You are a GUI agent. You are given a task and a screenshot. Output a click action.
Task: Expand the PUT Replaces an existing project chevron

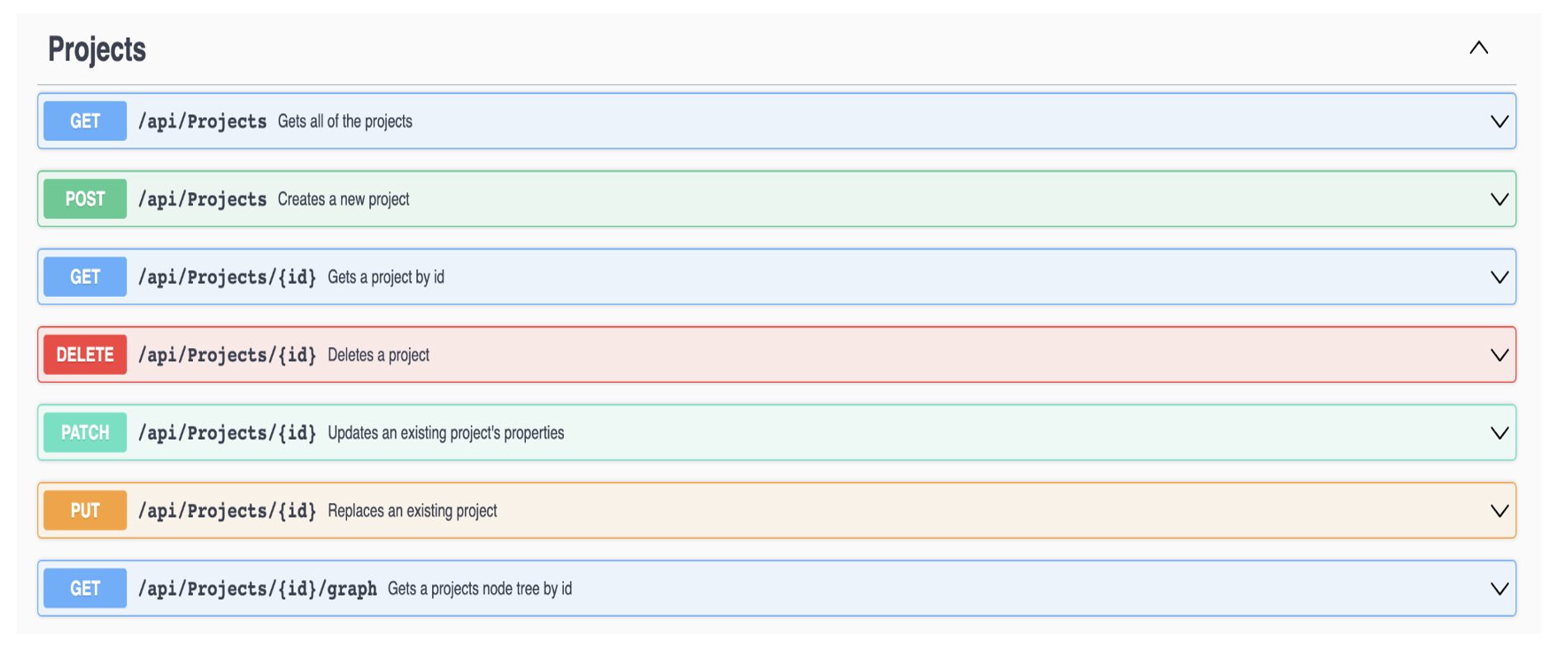[1499, 511]
